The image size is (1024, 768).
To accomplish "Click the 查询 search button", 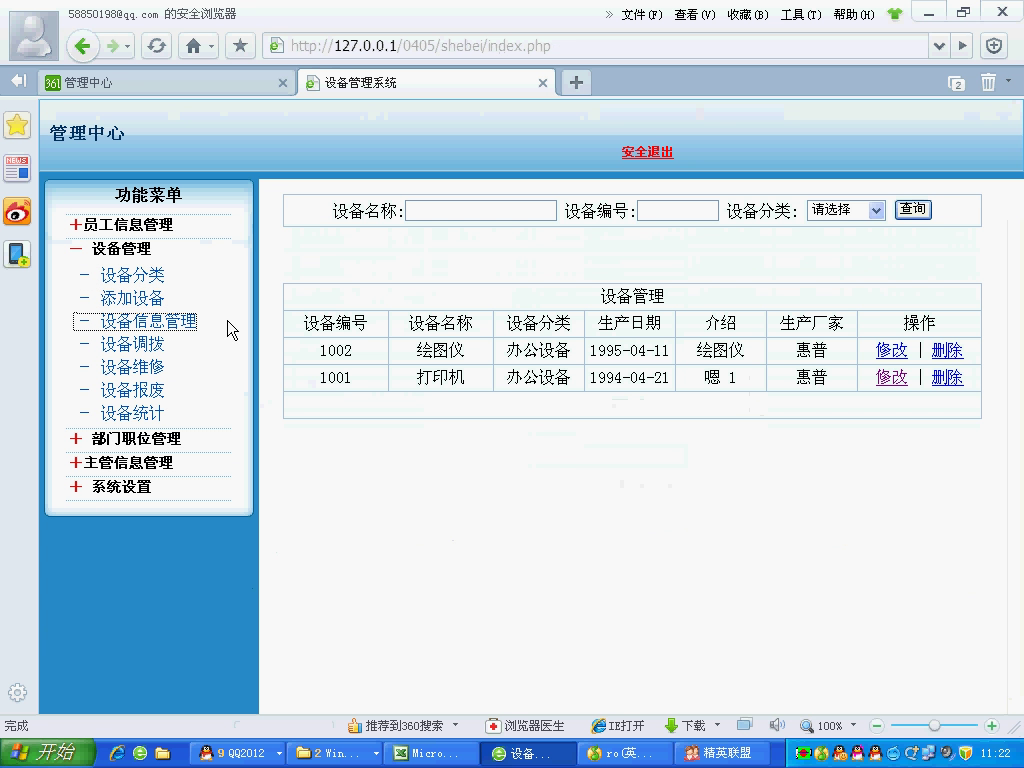I will coord(913,210).
